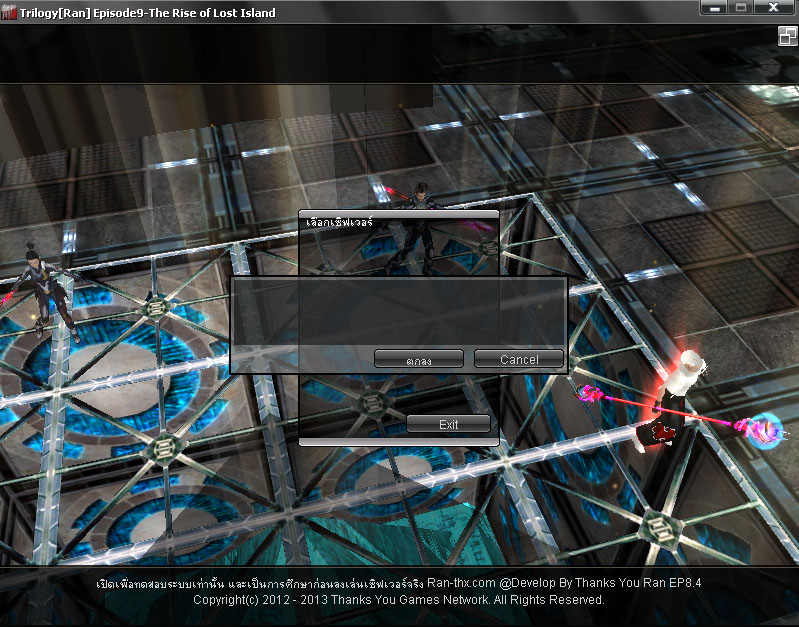The height and width of the screenshot is (627, 799).
Task: Maximize the Trilogy[Ran] game window
Action: pyautogui.click(x=741, y=8)
